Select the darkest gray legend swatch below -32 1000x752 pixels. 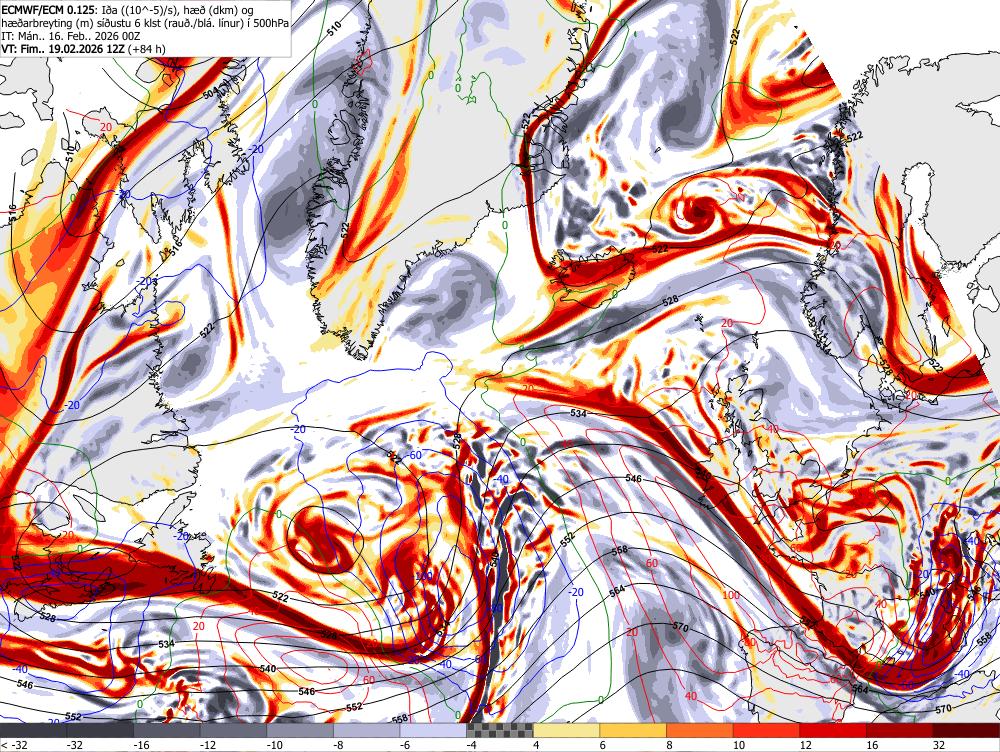33,730
